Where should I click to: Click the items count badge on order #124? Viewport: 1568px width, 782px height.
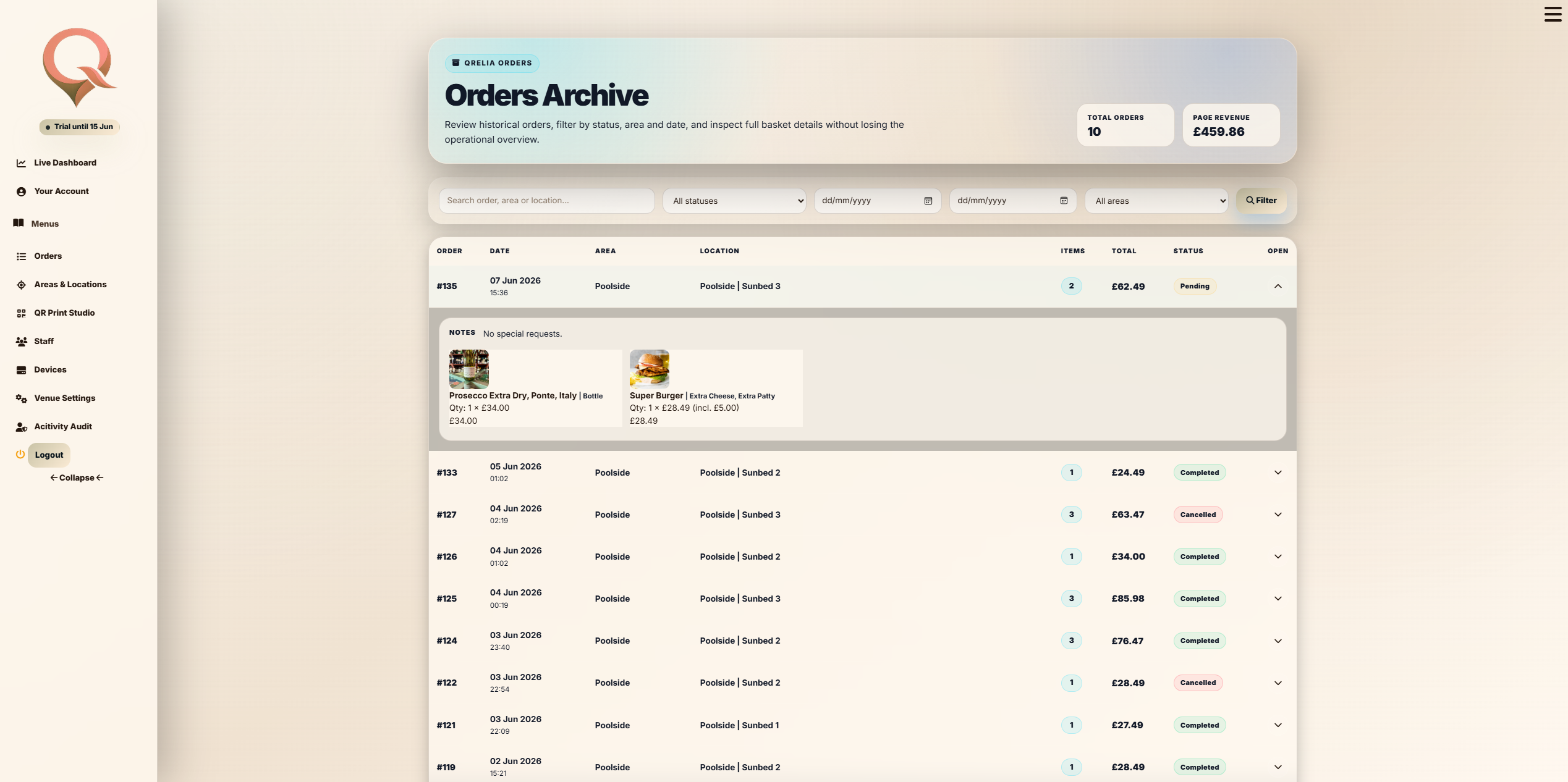coord(1071,641)
